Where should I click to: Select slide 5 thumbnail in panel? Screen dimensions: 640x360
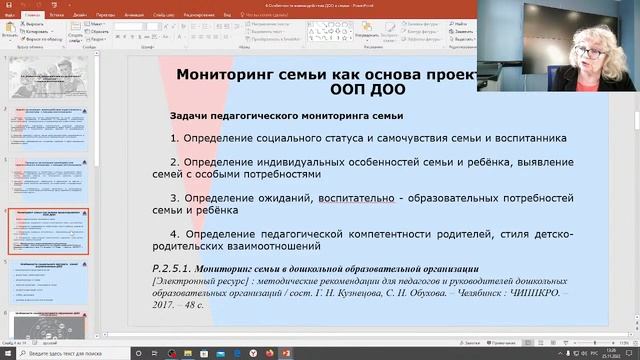pyautogui.click(x=48, y=282)
